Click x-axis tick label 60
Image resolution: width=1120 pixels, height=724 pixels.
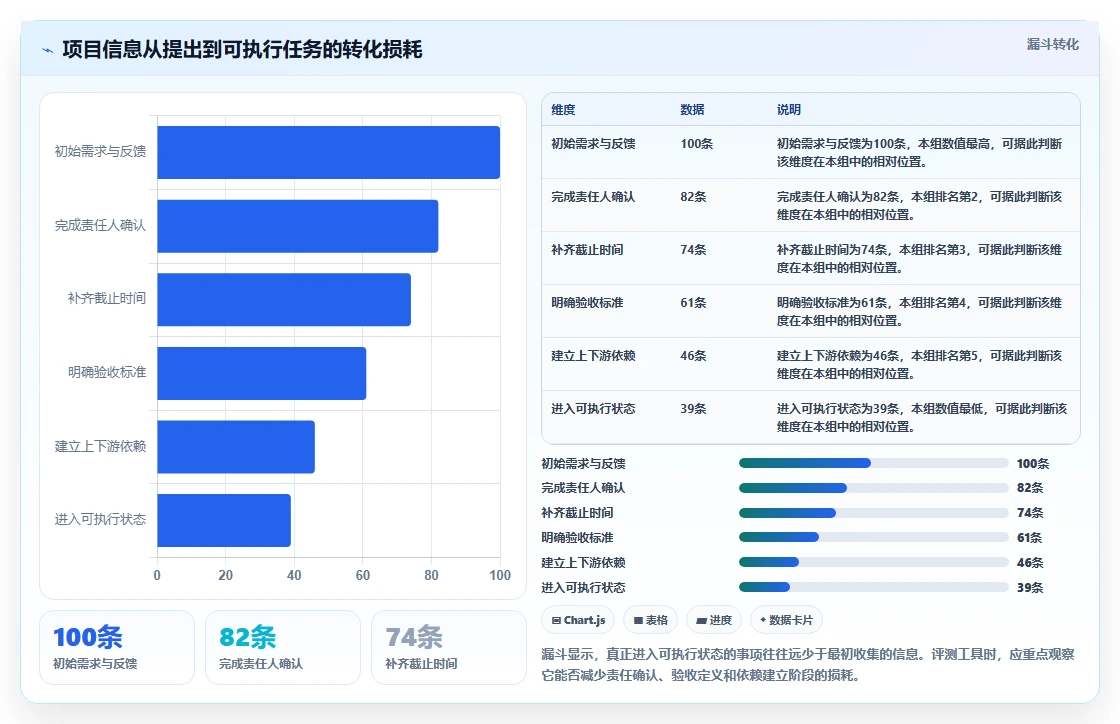point(363,575)
